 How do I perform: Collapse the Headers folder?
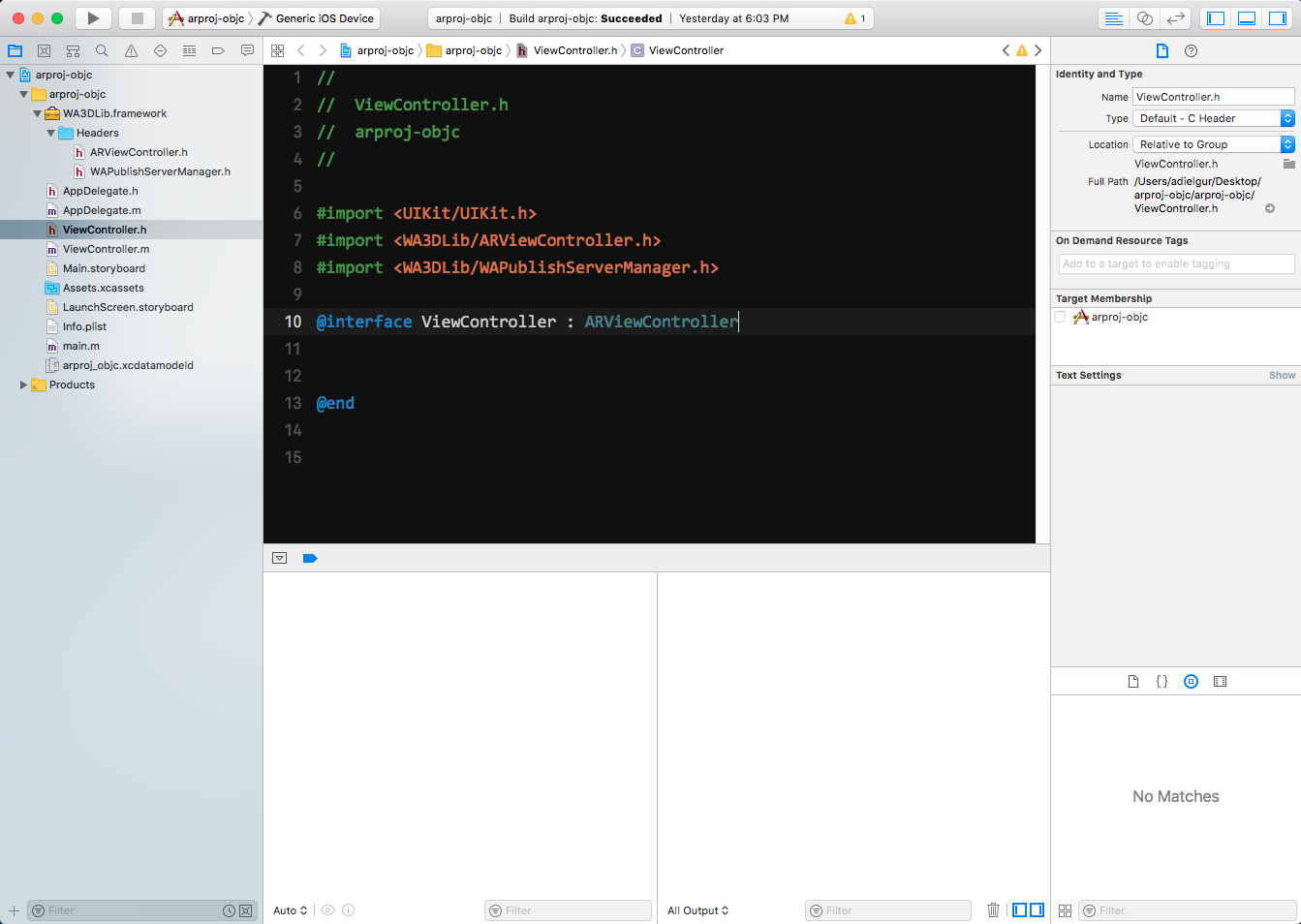point(51,133)
